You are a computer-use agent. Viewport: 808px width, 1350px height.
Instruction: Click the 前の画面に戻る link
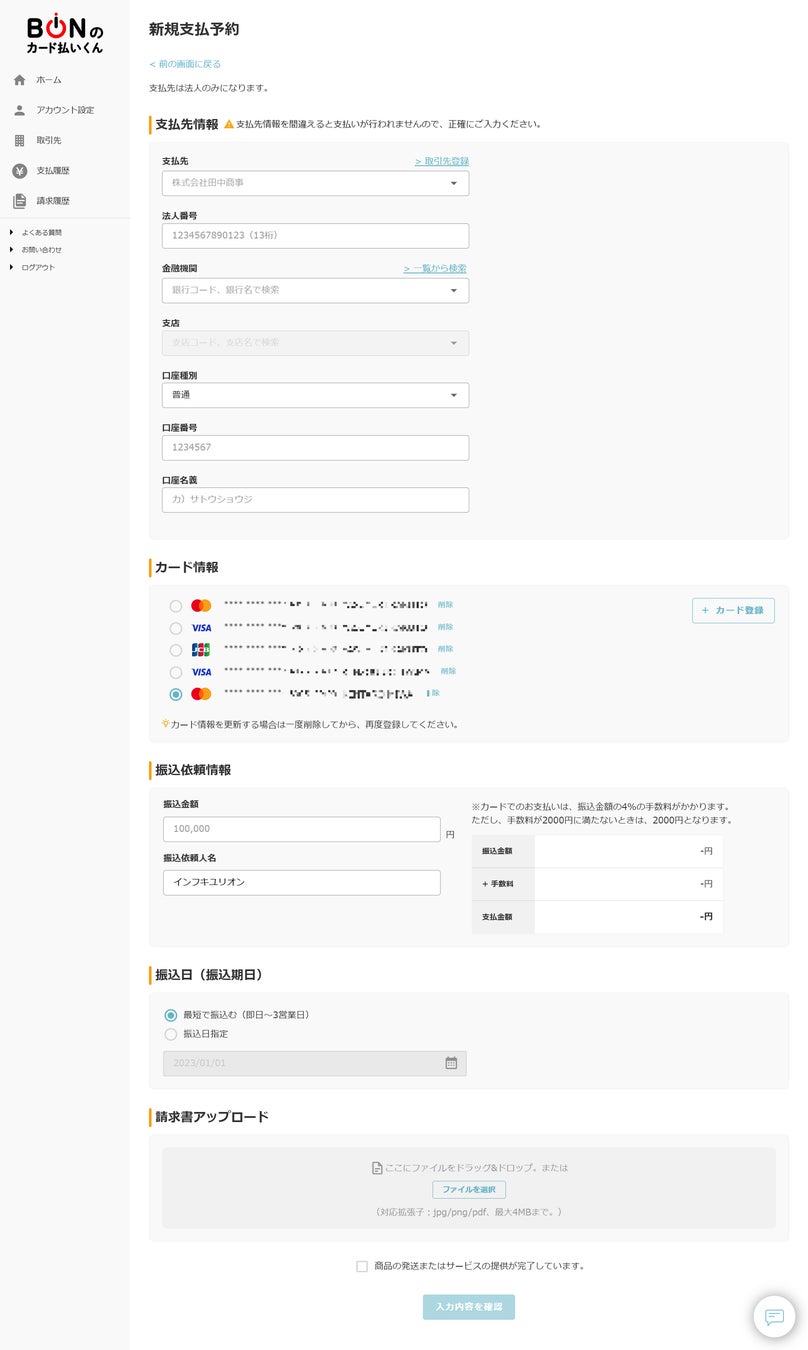tap(185, 64)
